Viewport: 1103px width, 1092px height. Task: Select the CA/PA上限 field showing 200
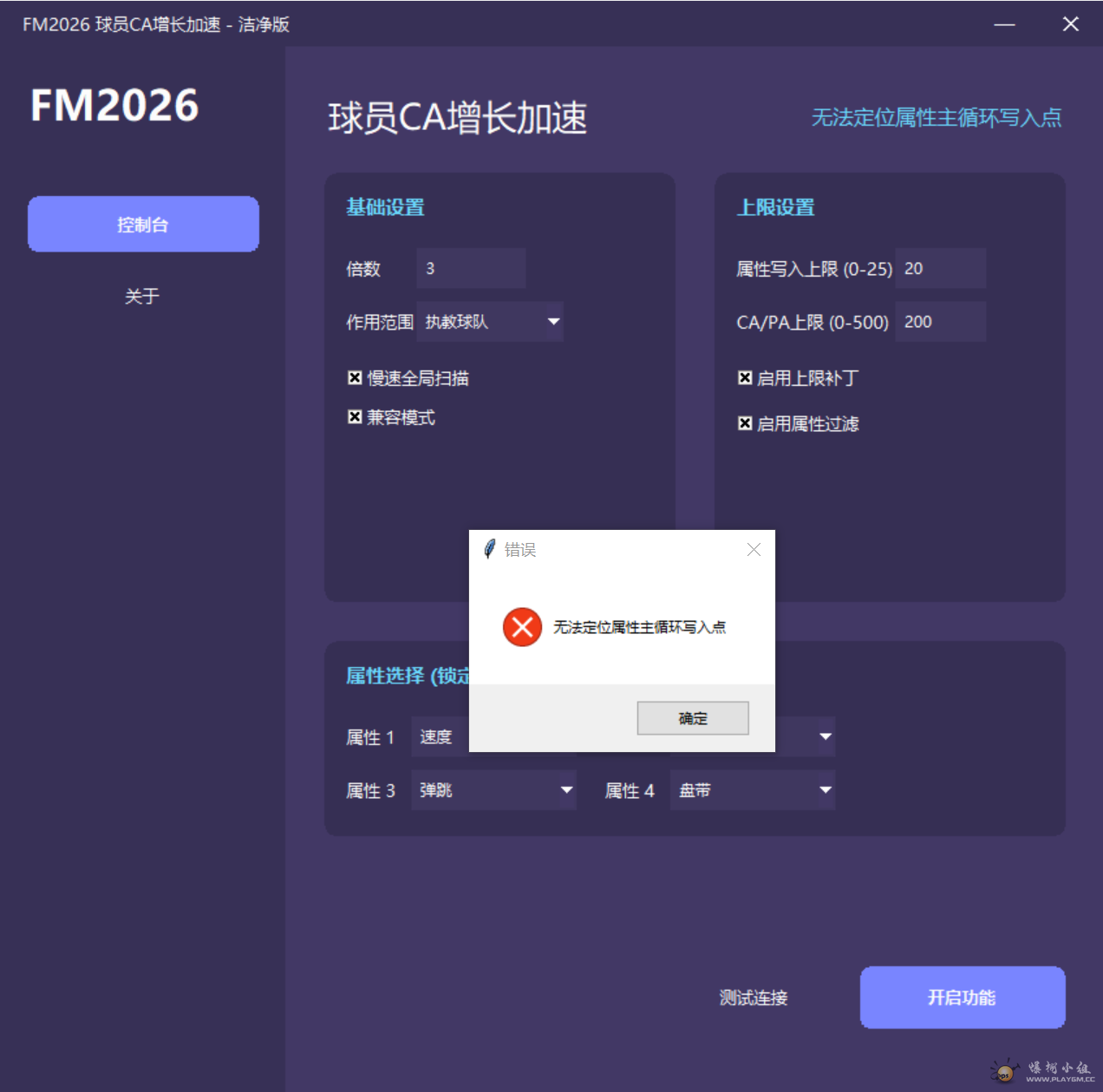click(940, 321)
